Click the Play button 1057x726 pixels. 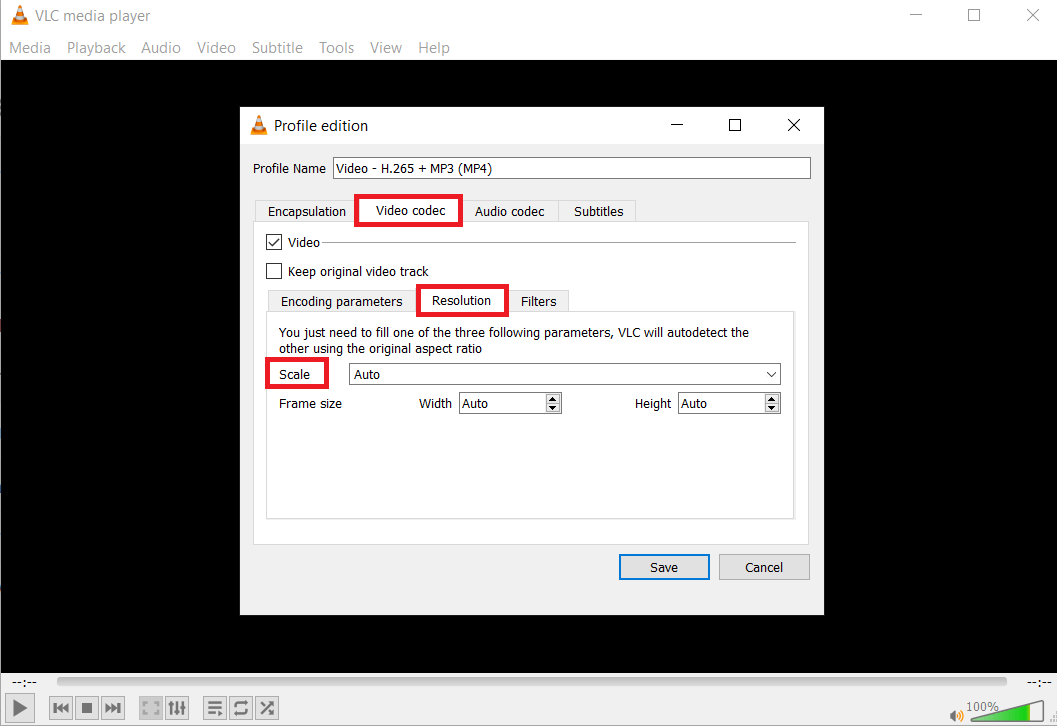18,707
